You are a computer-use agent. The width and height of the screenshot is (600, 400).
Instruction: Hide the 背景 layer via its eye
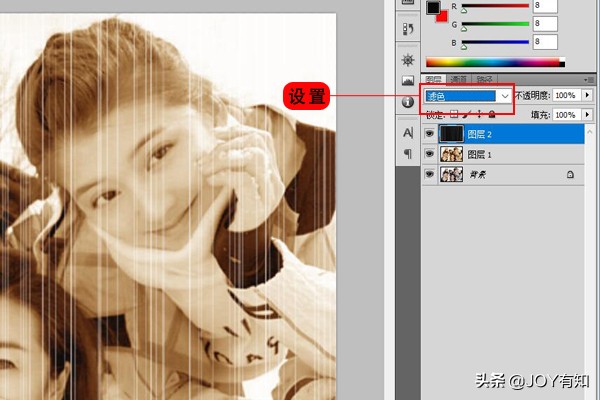click(x=429, y=174)
